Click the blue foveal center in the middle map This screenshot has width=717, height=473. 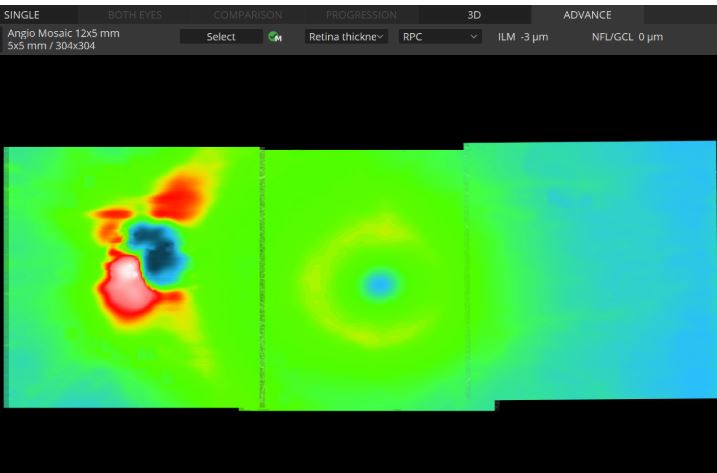pyautogui.click(x=377, y=284)
